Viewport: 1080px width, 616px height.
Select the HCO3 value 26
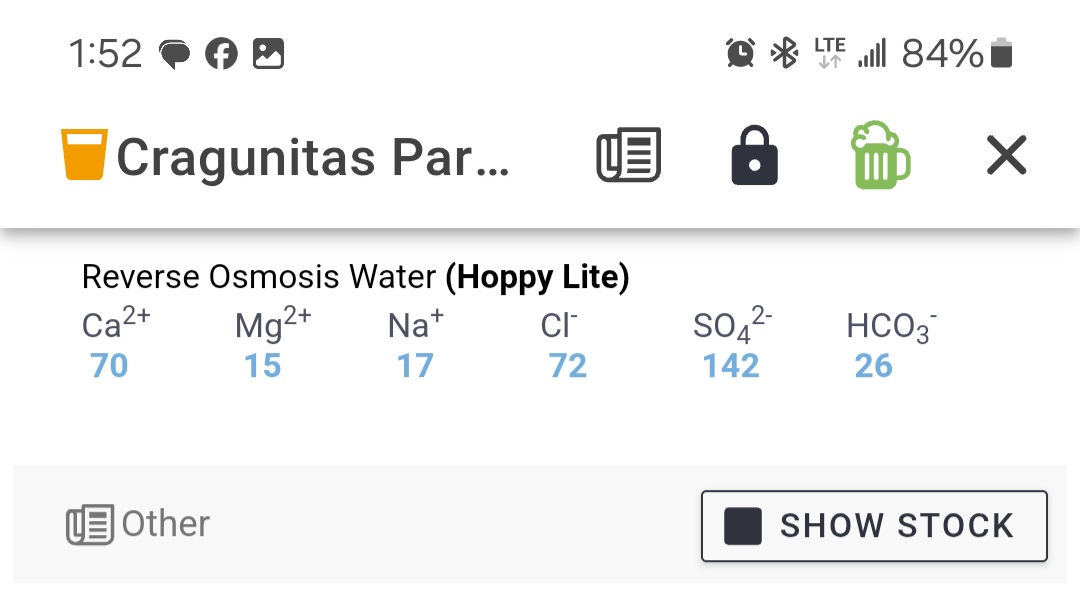[x=873, y=365]
